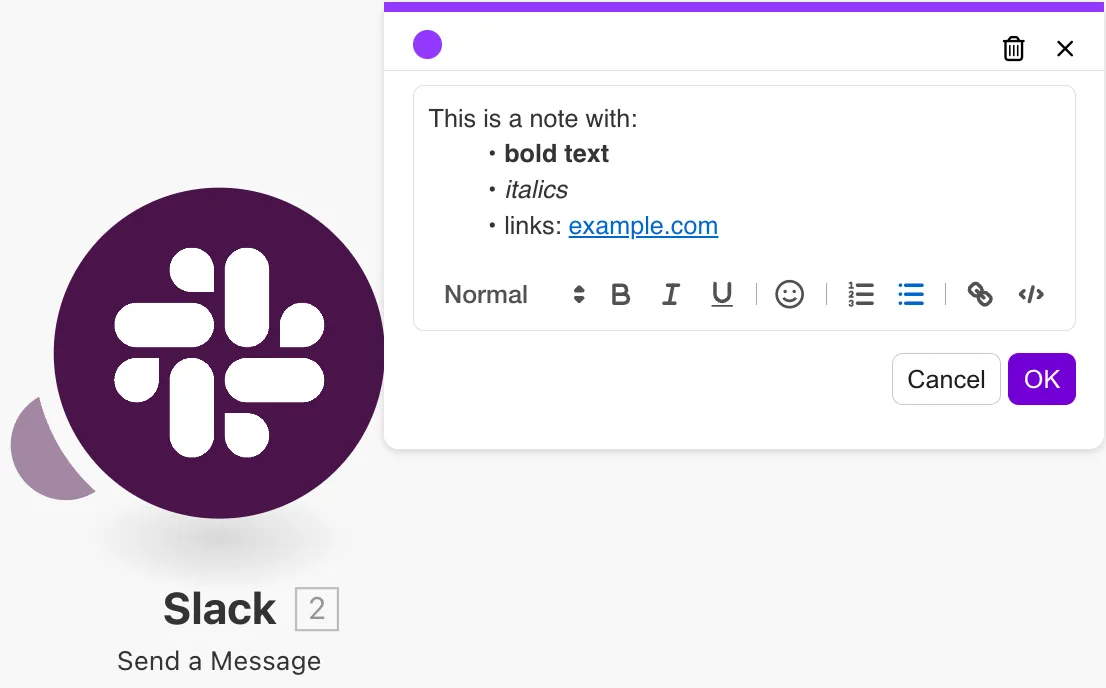1106x688 pixels.
Task: Insert code block with code icon
Action: pyautogui.click(x=1031, y=295)
